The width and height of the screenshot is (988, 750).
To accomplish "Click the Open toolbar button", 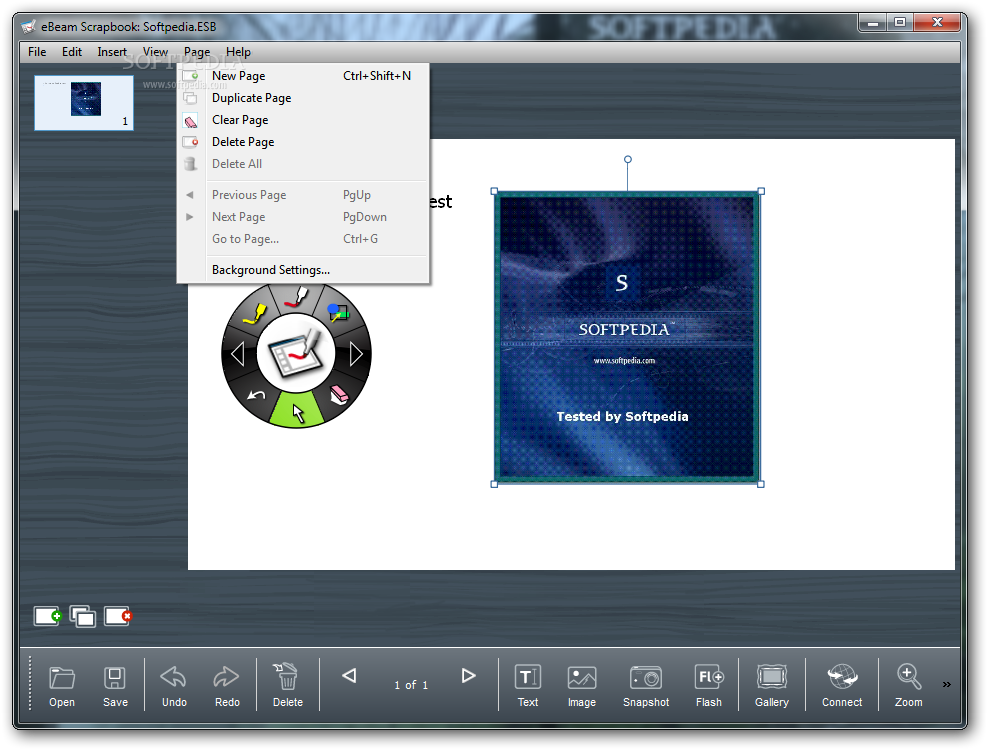I will point(62,686).
